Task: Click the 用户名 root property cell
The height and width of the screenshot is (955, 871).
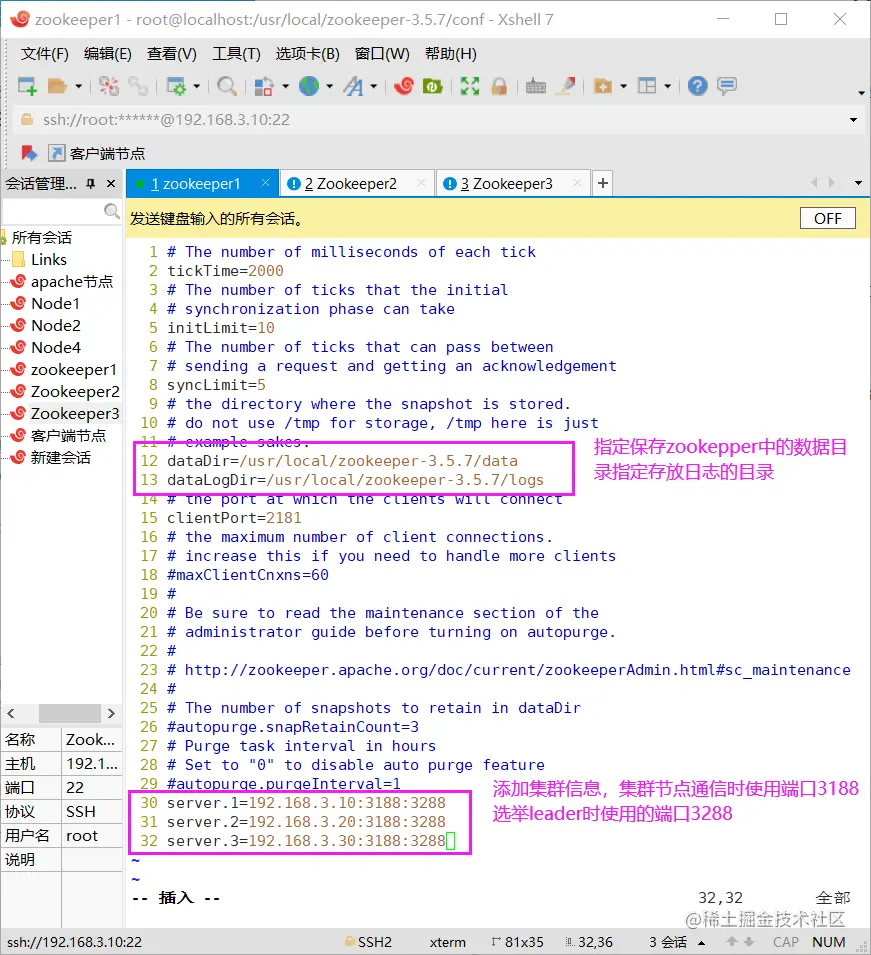Action: coord(91,836)
